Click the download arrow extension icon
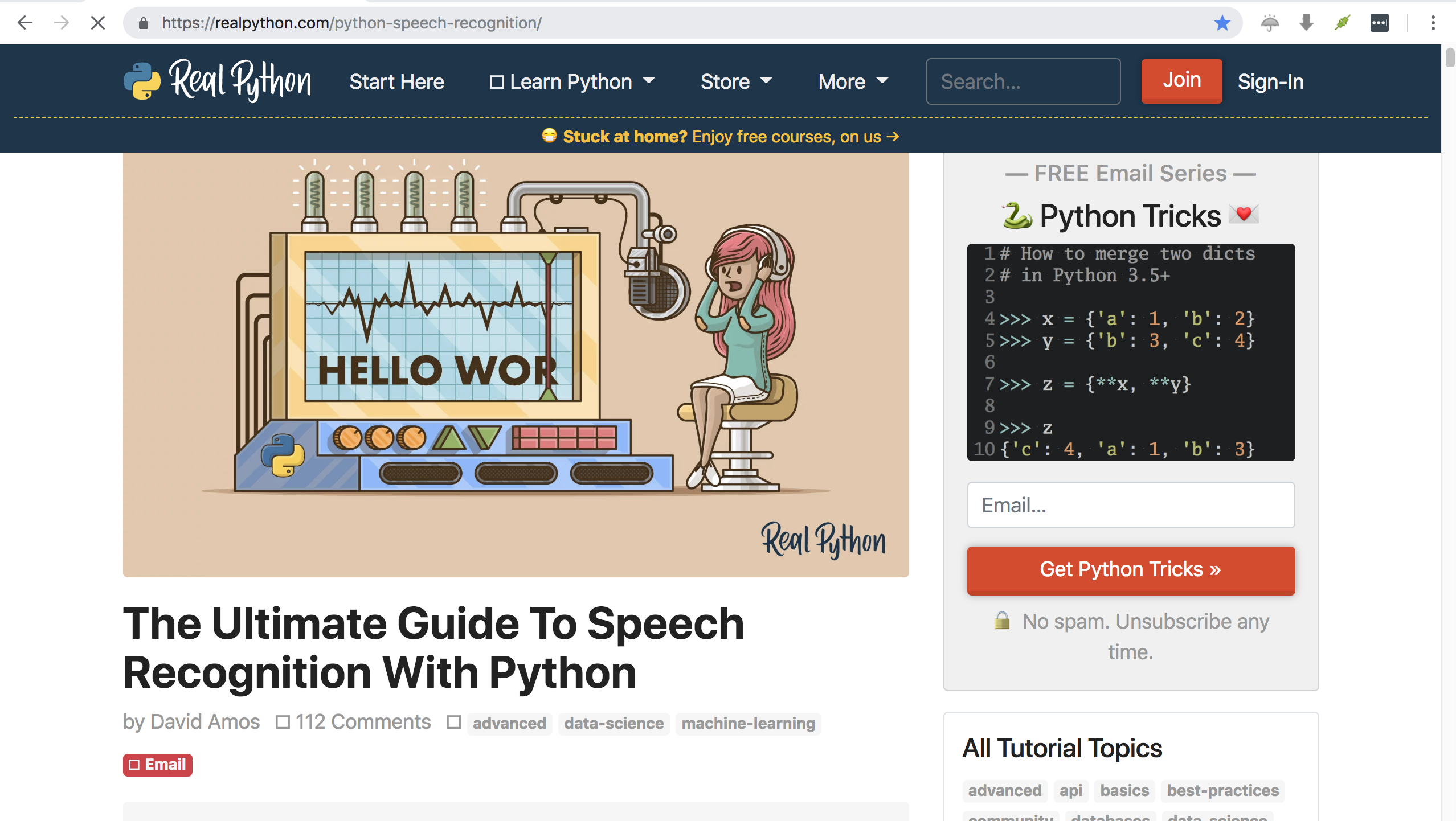The height and width of the screenshot is (821, 1456). coord(1306,23)
